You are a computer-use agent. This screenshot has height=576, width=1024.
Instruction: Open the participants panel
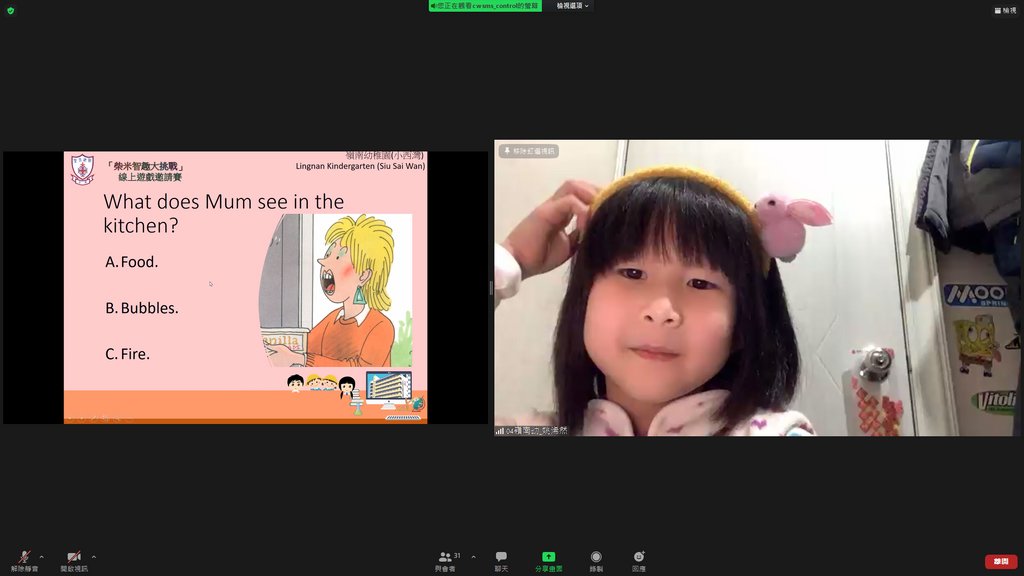coord(445,560)
